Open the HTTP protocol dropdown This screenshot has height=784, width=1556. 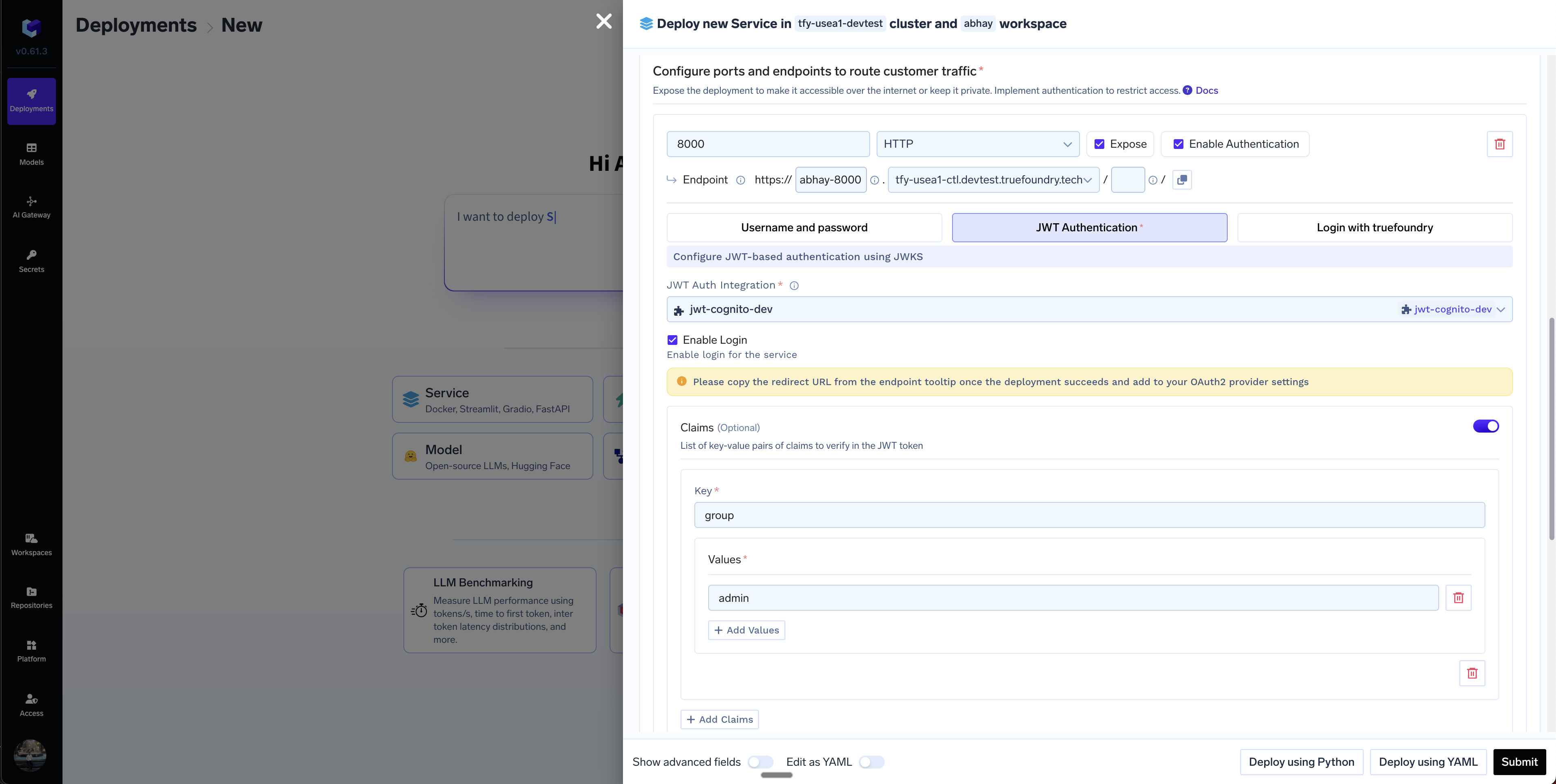click(x=977, y=144)
